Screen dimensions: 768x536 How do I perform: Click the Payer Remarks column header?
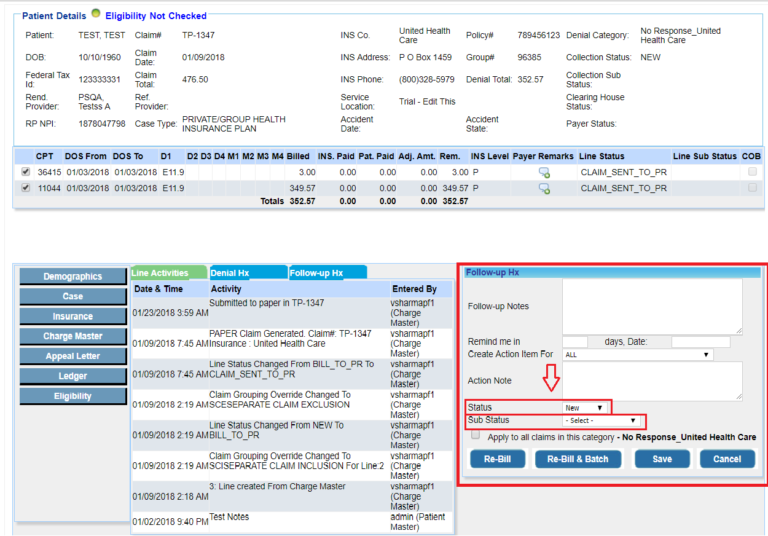click(543, 156)
